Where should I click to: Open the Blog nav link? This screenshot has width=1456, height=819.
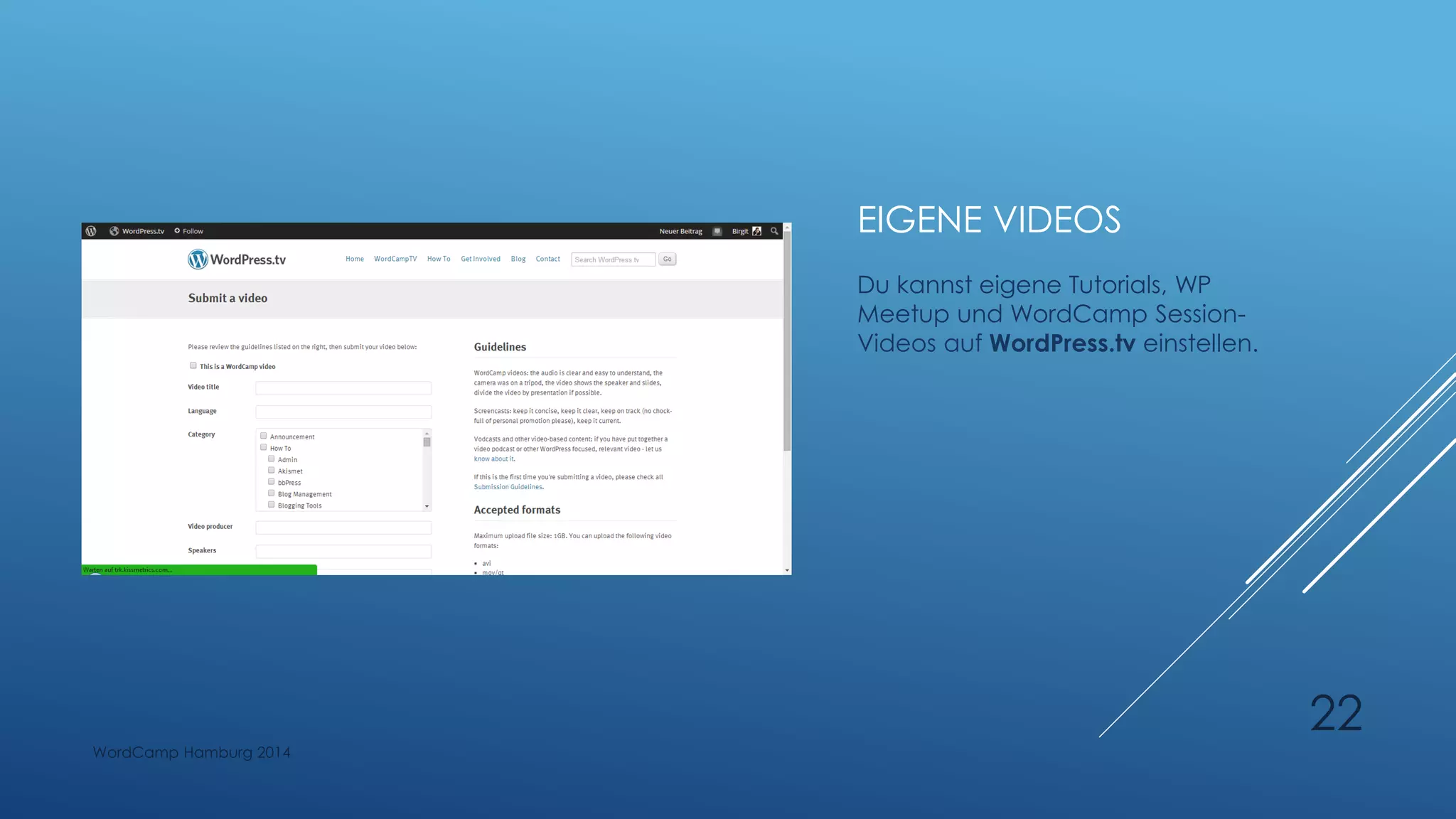tap(518, 259)
